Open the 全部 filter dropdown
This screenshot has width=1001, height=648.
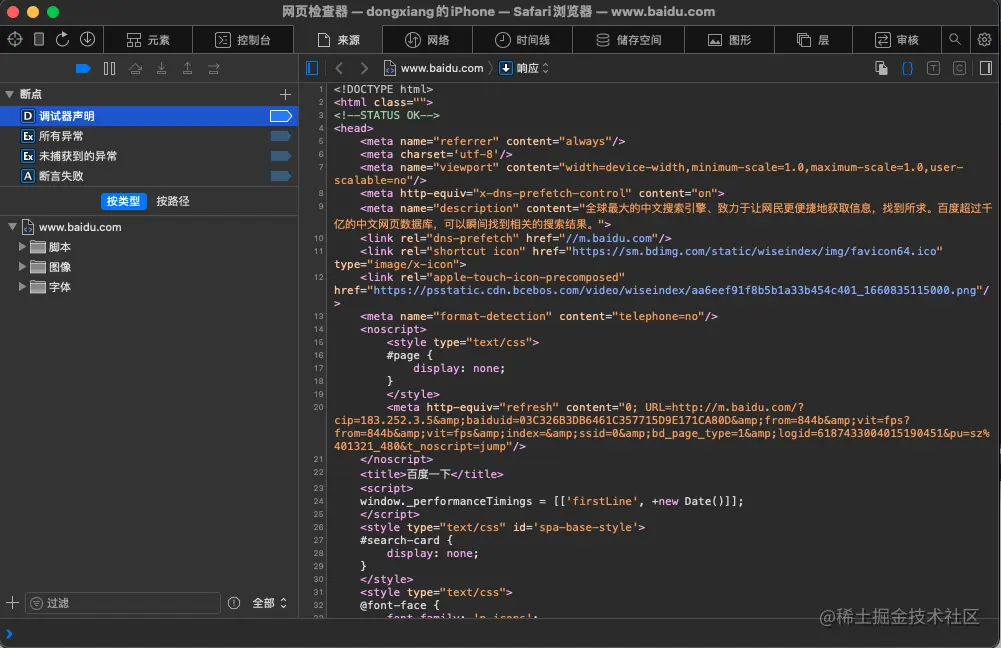[270, 603]
